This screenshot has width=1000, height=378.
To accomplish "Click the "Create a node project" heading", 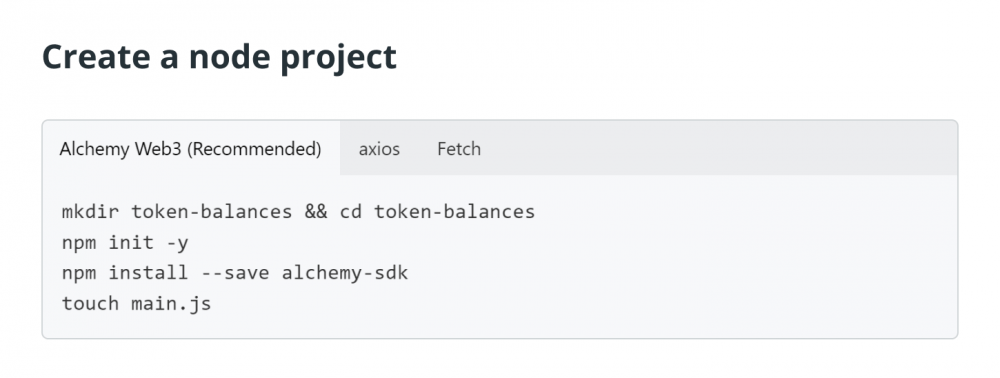I will coord(219,57).
